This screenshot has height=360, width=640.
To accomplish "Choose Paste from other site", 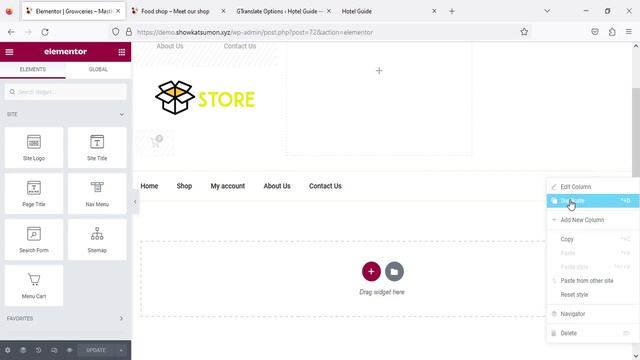I will pyautogui.click(x=593, y=281).
